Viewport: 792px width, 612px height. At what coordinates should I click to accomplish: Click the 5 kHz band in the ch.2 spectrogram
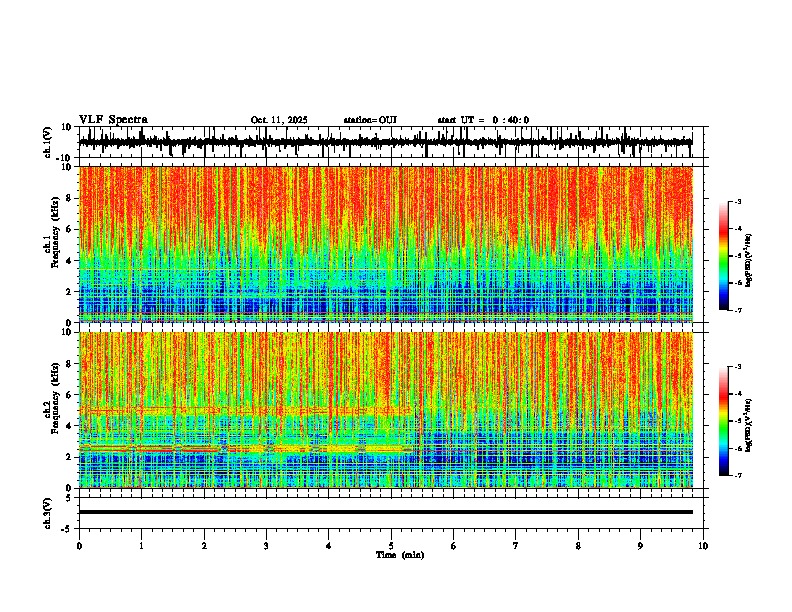pyautogui.click(x=248, y=411)
